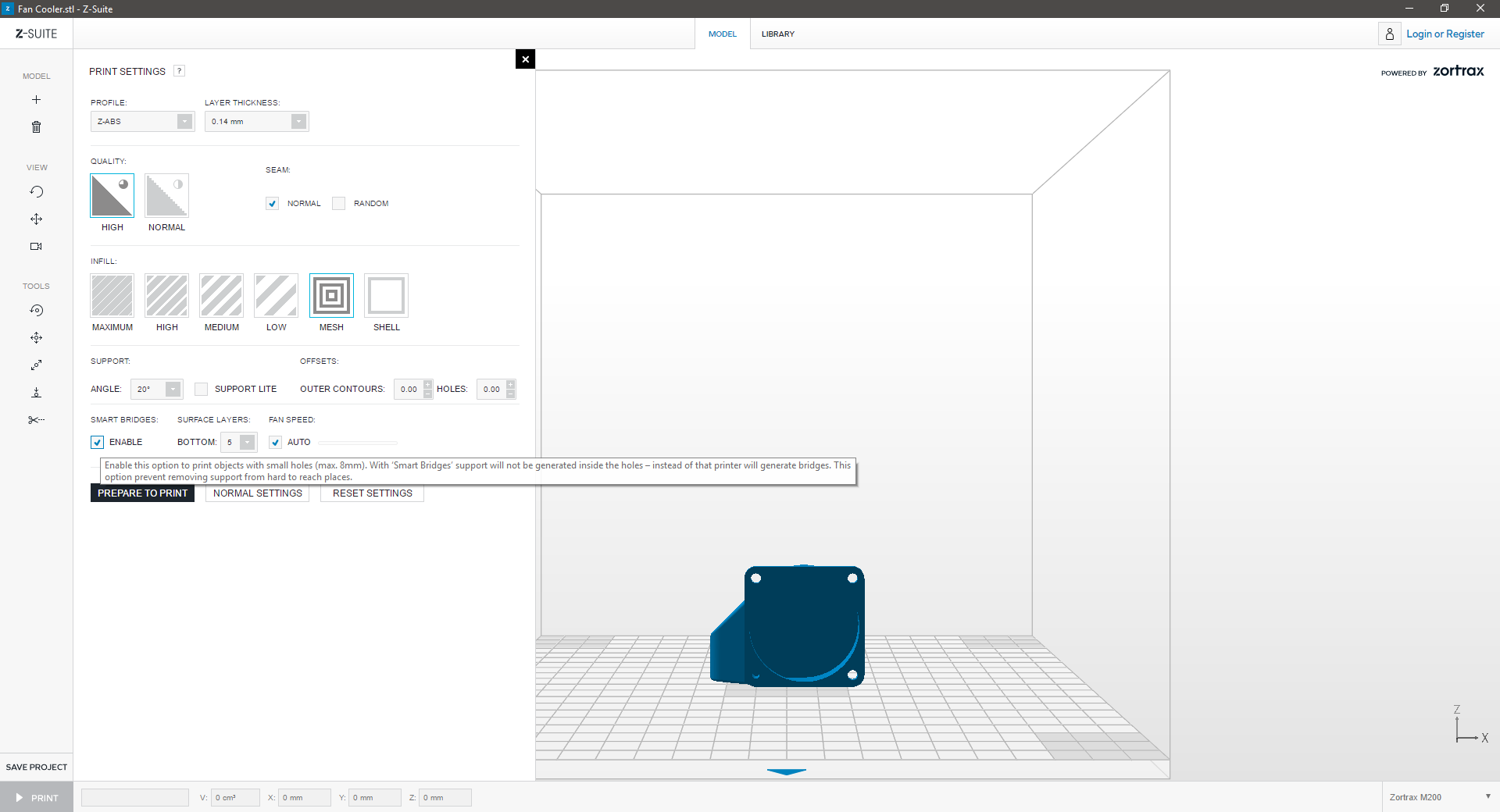Click the fan speed slider
This screenshot has height=812, width=1500.
point(358,443)
